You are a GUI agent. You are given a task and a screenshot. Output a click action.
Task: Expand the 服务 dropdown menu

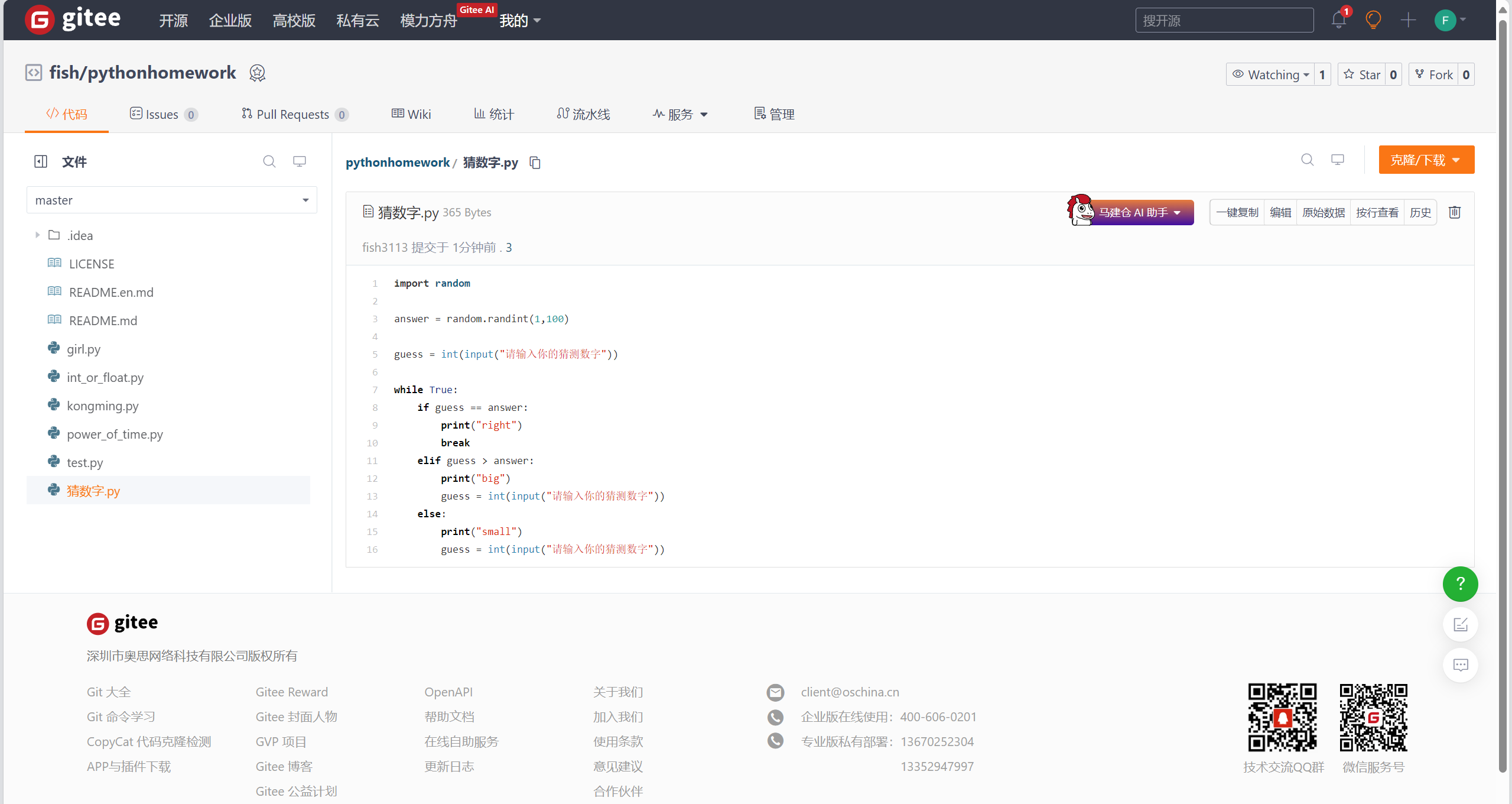(680, 114)
